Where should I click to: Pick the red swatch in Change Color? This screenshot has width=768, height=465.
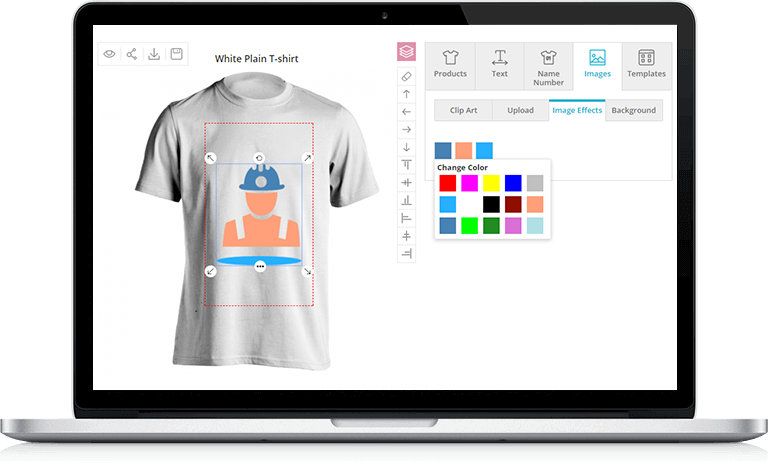(447, 183)
